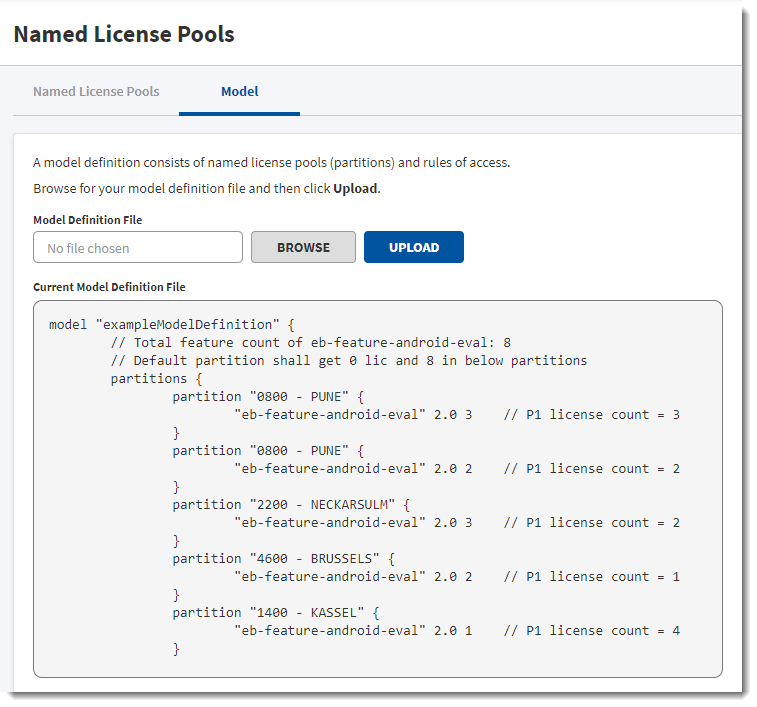Select the Model tab

point(239,91)
